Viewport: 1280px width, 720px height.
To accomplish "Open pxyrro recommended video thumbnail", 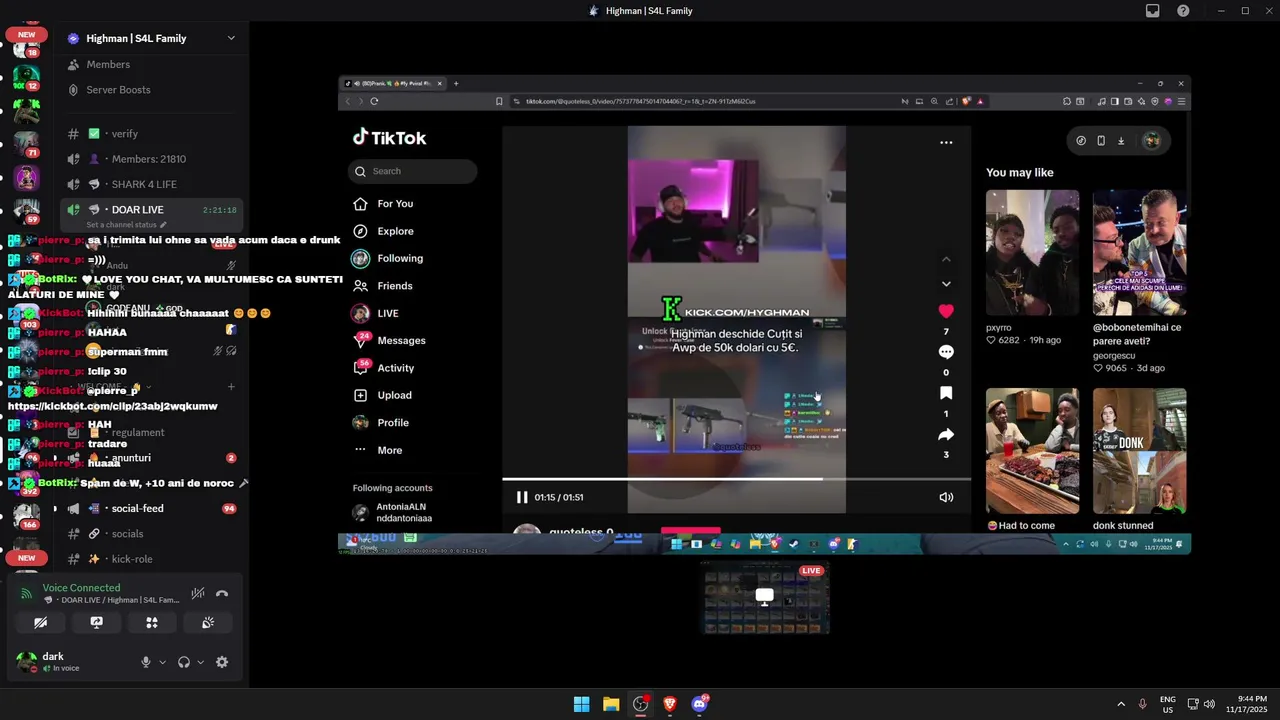I will (1032, 253).
